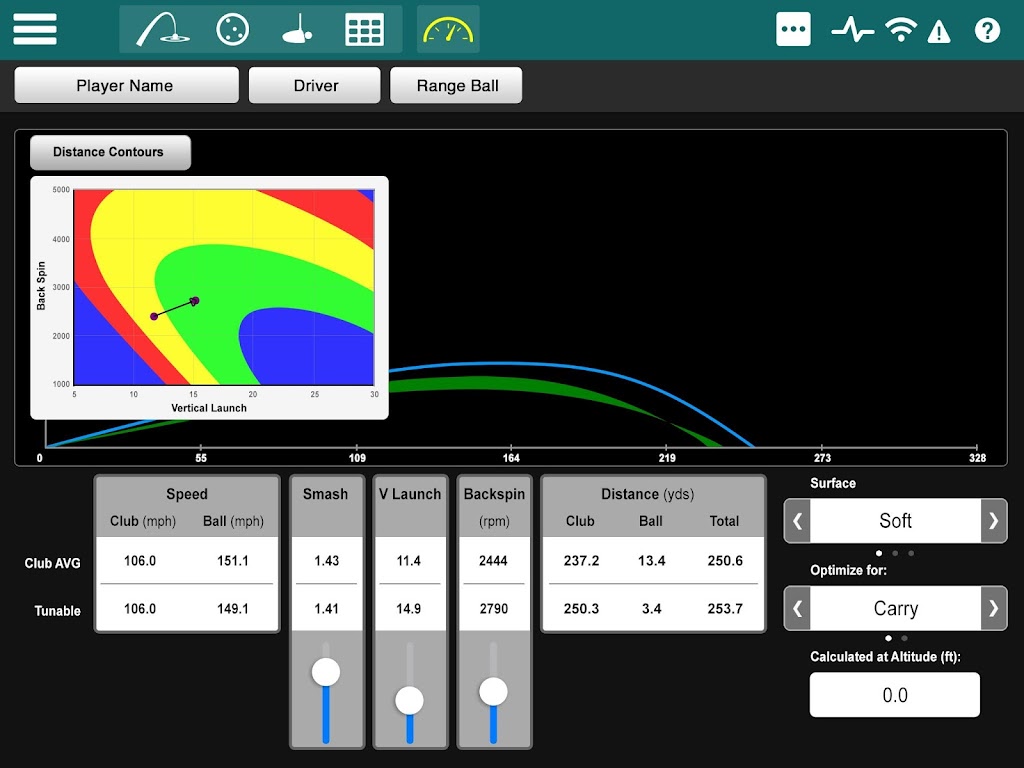1024x768 pixels.
Task: Open the ball trajectory view icon
Action: [162, 29]
